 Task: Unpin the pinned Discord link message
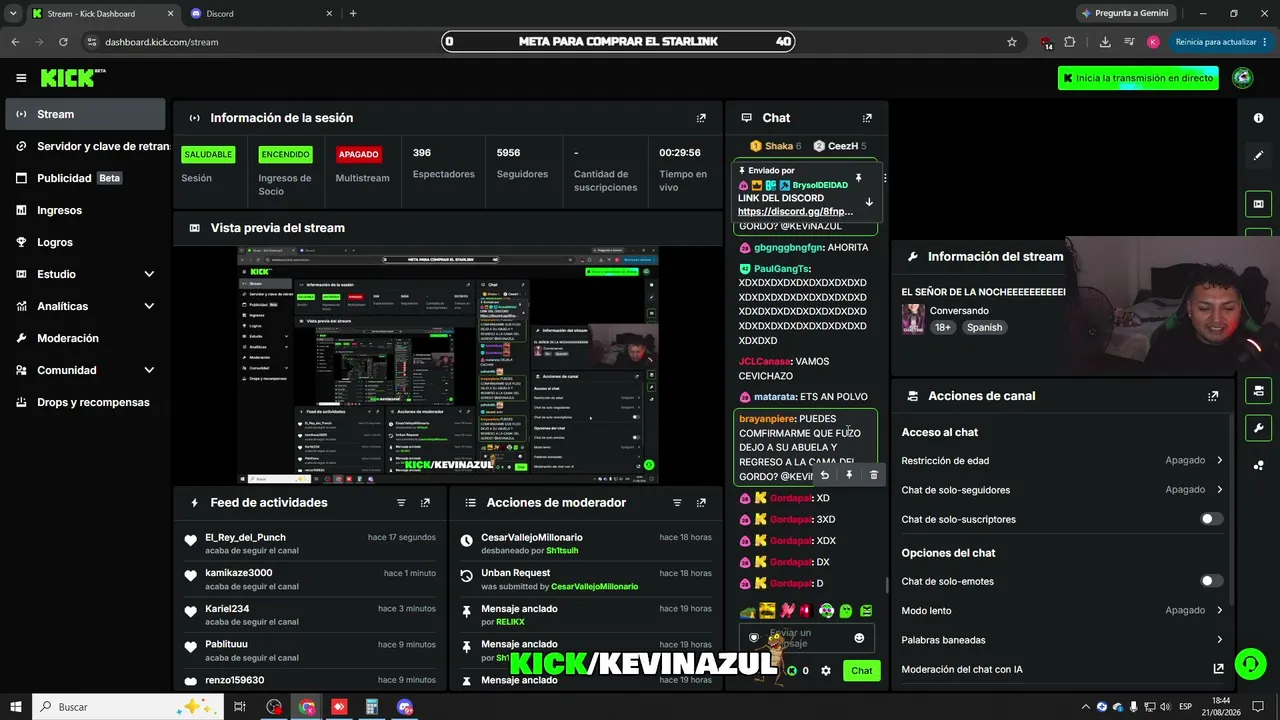[858, 178]
